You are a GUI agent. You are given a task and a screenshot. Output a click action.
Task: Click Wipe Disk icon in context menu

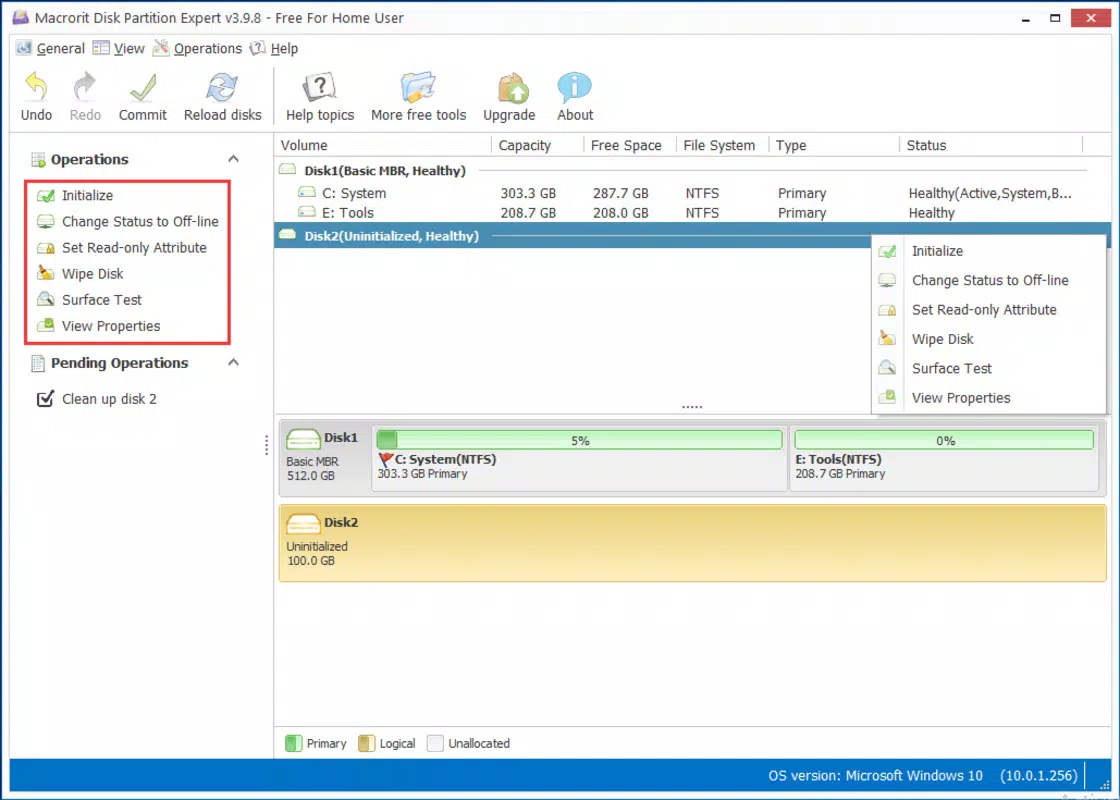887,339
